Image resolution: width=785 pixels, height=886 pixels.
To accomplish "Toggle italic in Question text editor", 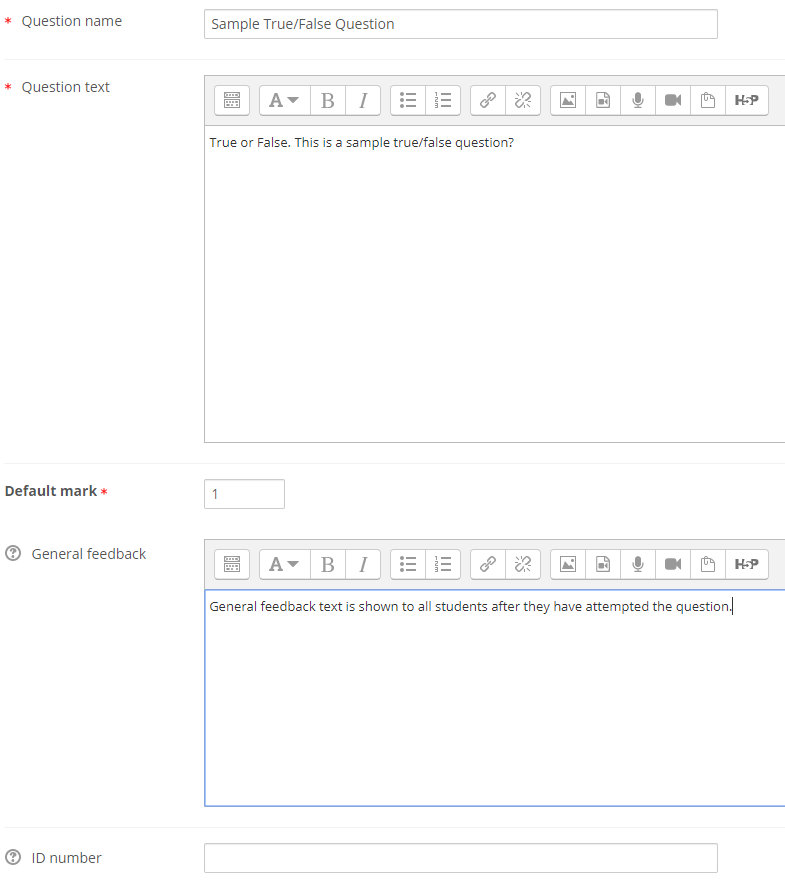I will click(x=363, y=101).
